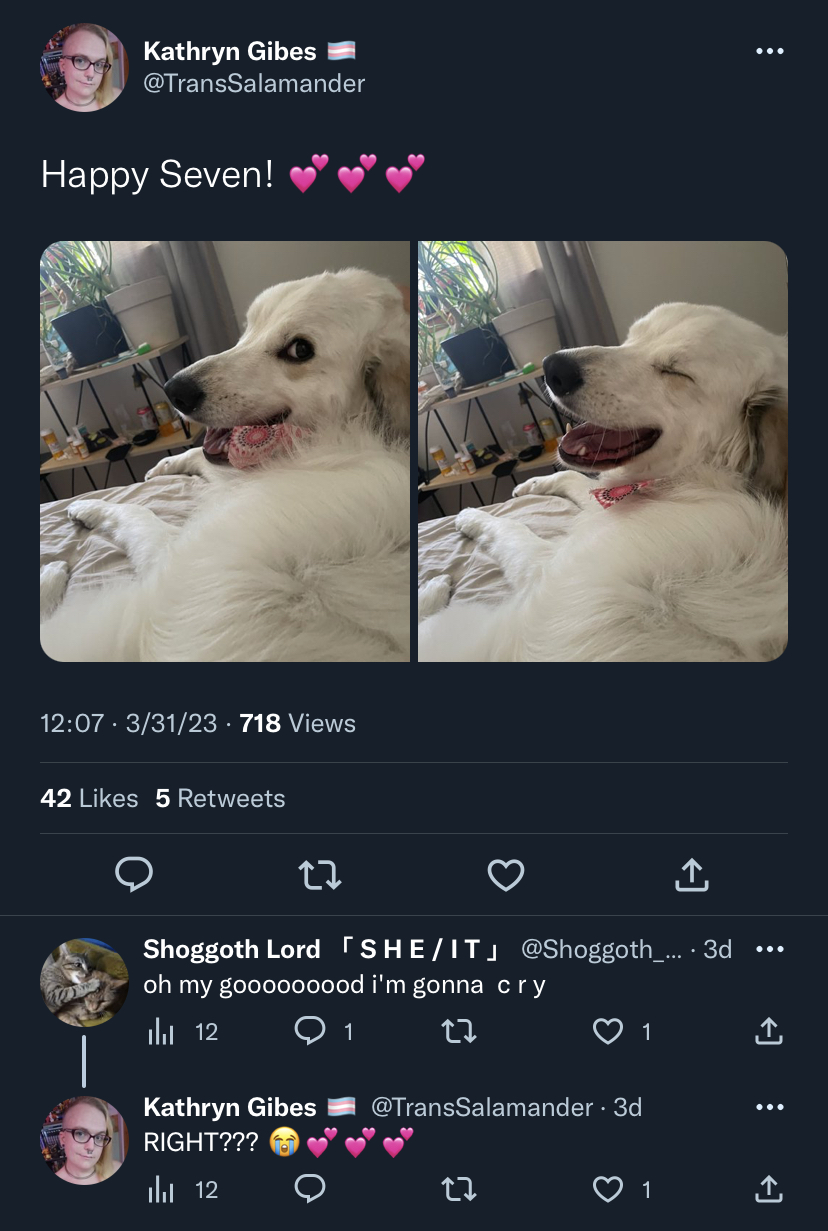Open right dog photo with closed eyes

[603, 451]
